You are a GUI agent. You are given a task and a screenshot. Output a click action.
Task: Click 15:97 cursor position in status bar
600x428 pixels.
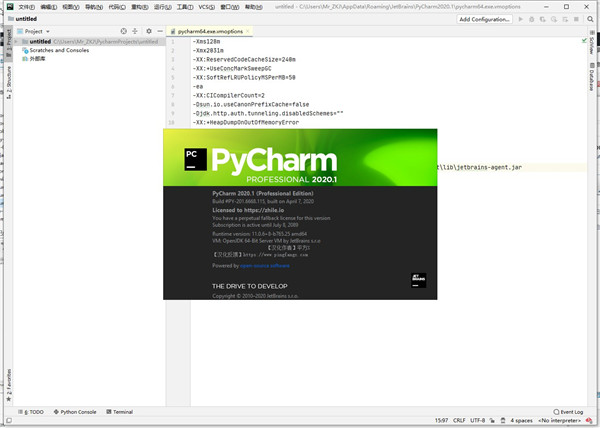pyautogui.click(x=441, y=421)
